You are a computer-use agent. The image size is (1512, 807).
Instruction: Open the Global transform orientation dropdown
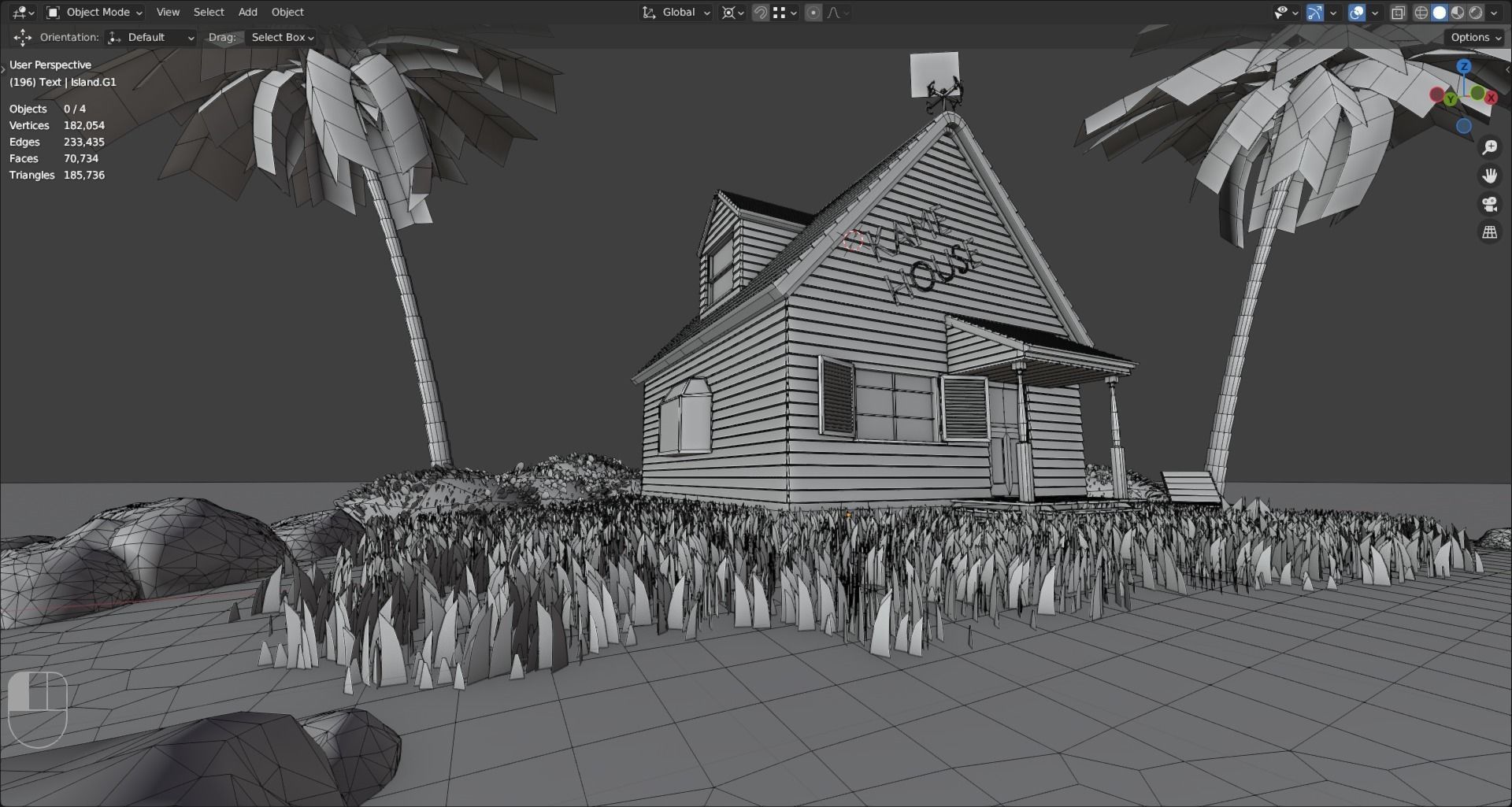coord(676,12)
